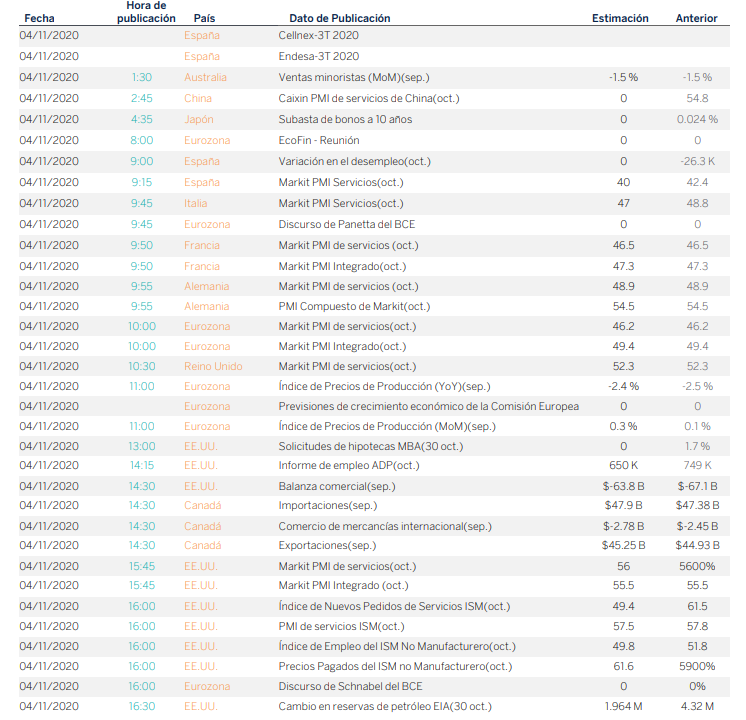This screenshot has width=746, height=720.
Task: Click Discurso de Schnabel del BCE
Action: (x=350, y=686)
